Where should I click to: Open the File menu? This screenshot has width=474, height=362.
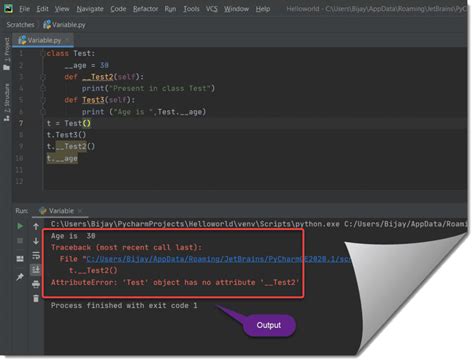24,9
